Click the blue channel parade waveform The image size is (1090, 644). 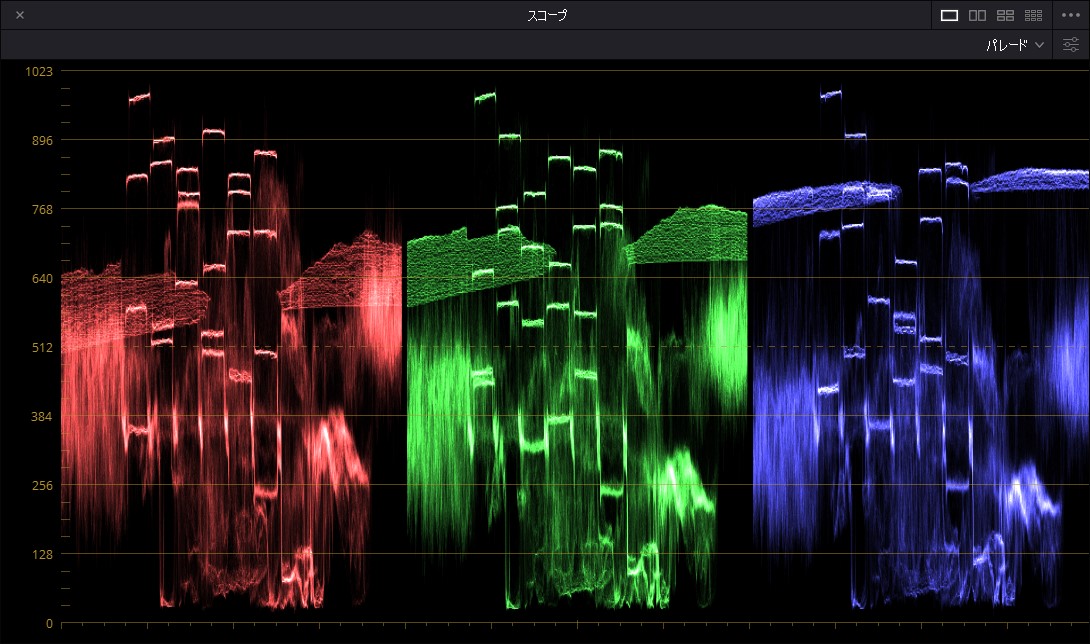click(921, 350)
